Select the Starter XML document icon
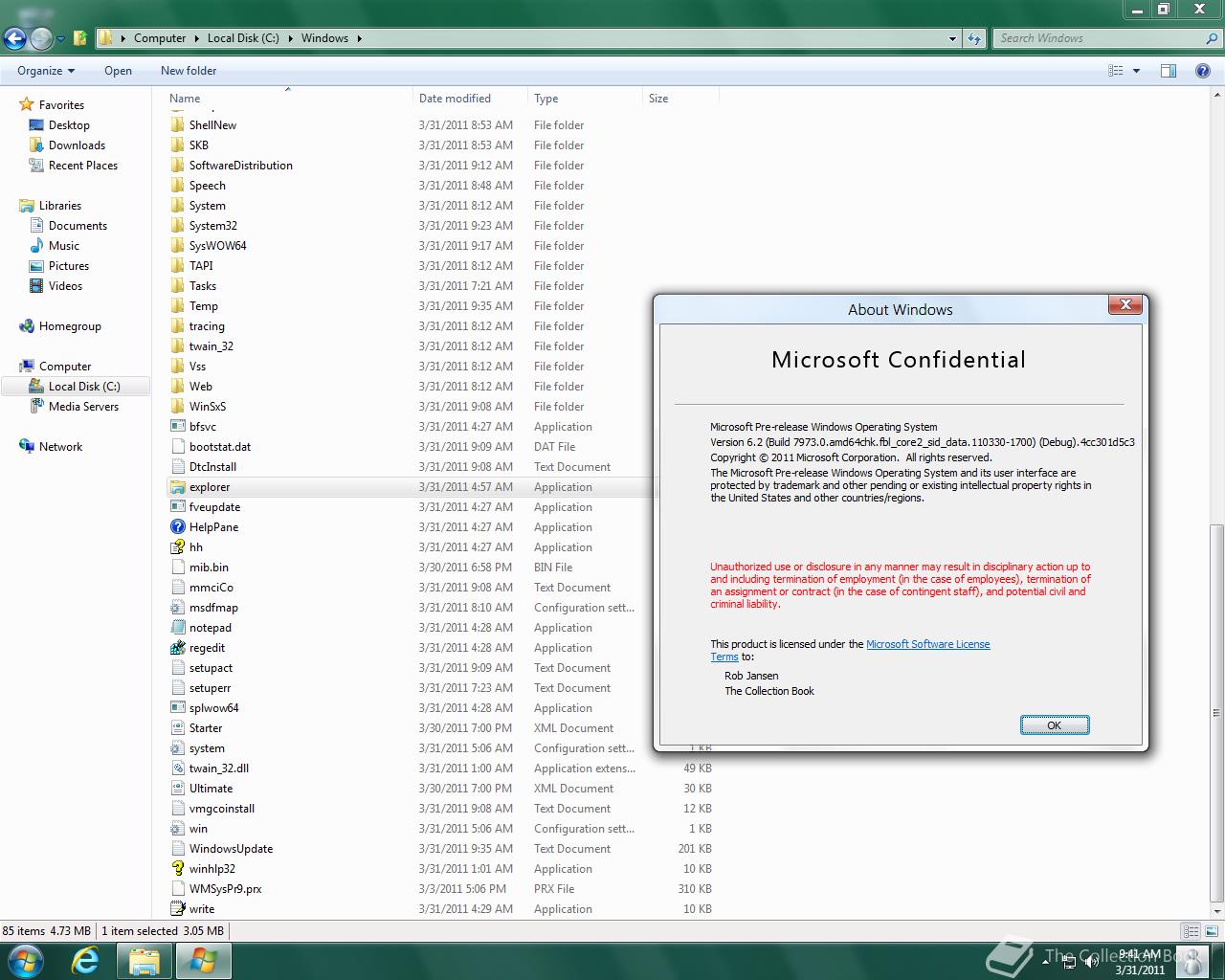The image size is (1225, 980). tap(177, 728)
